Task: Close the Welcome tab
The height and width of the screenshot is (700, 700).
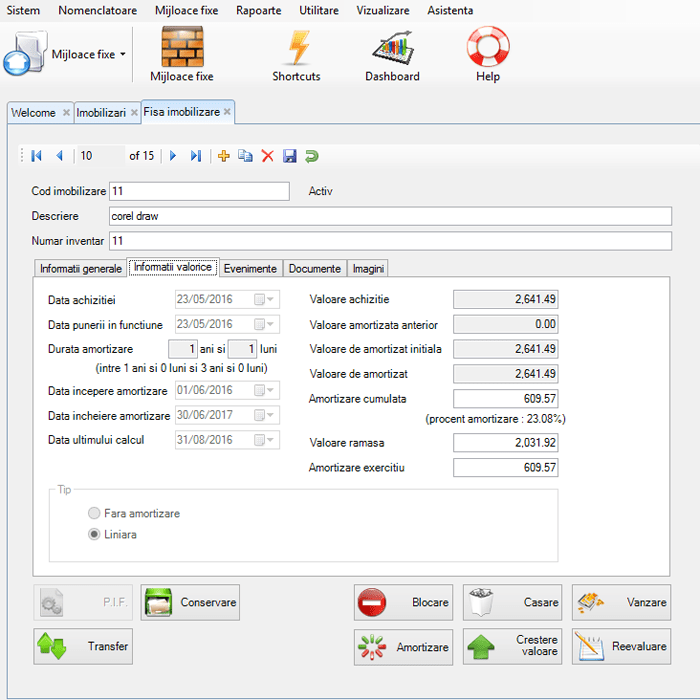Action: click(x=66, y=112)
